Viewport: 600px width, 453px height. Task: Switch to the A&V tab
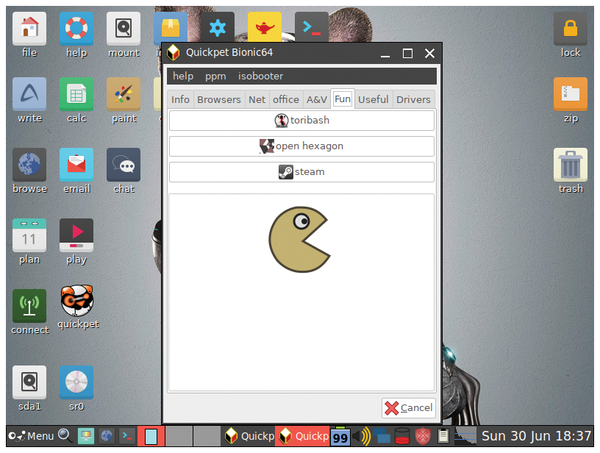[x=317, y=99]
